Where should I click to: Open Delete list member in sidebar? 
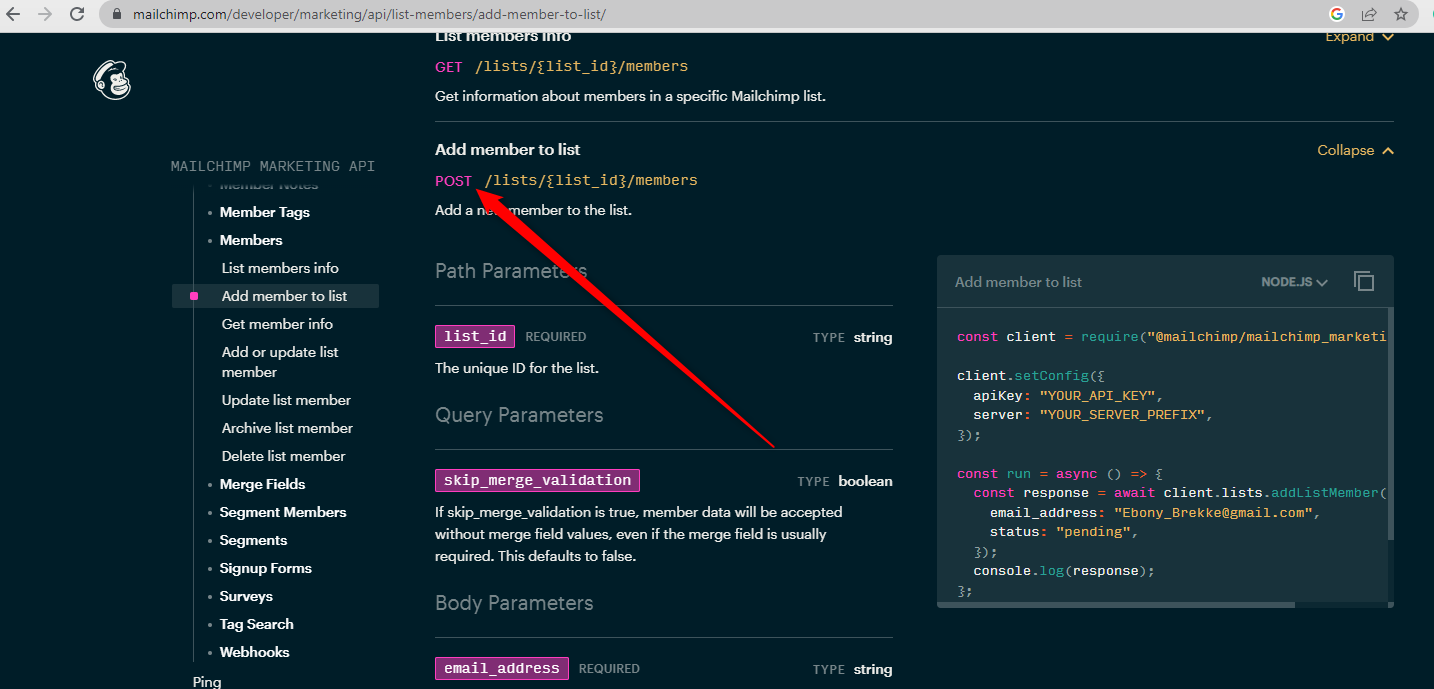[x=283, y=456]
